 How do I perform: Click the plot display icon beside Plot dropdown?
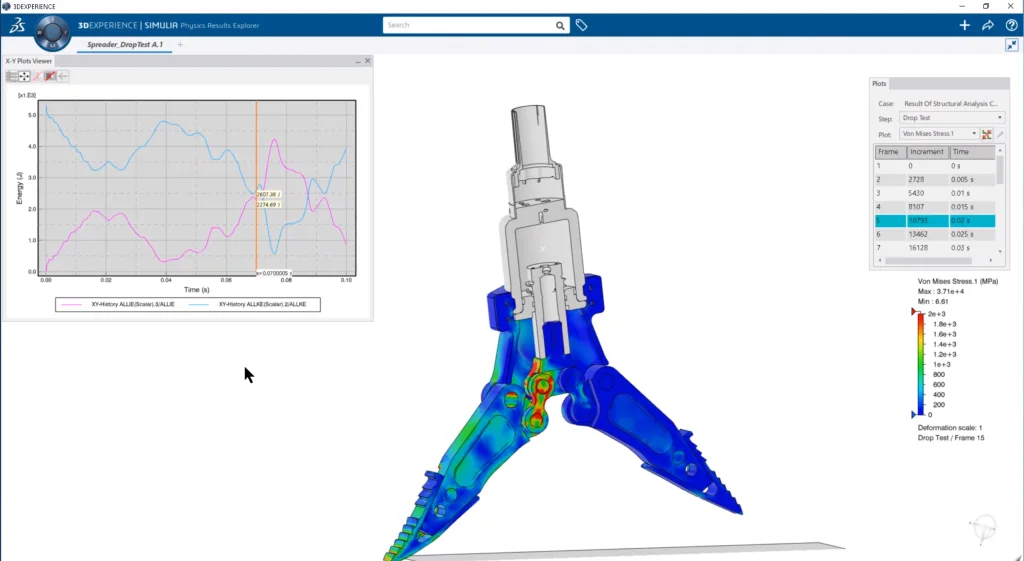[x=987, y=133]
